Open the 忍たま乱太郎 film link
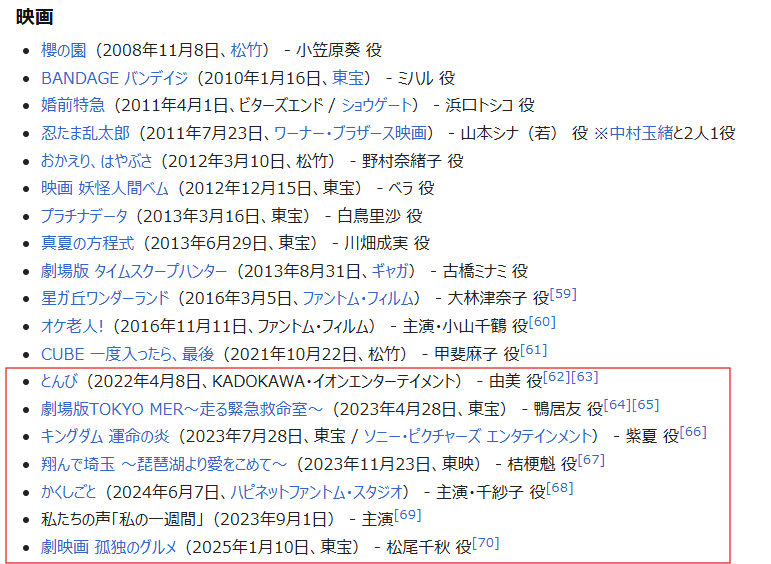This screenshot has height=564, width=771. pos(85,133)
